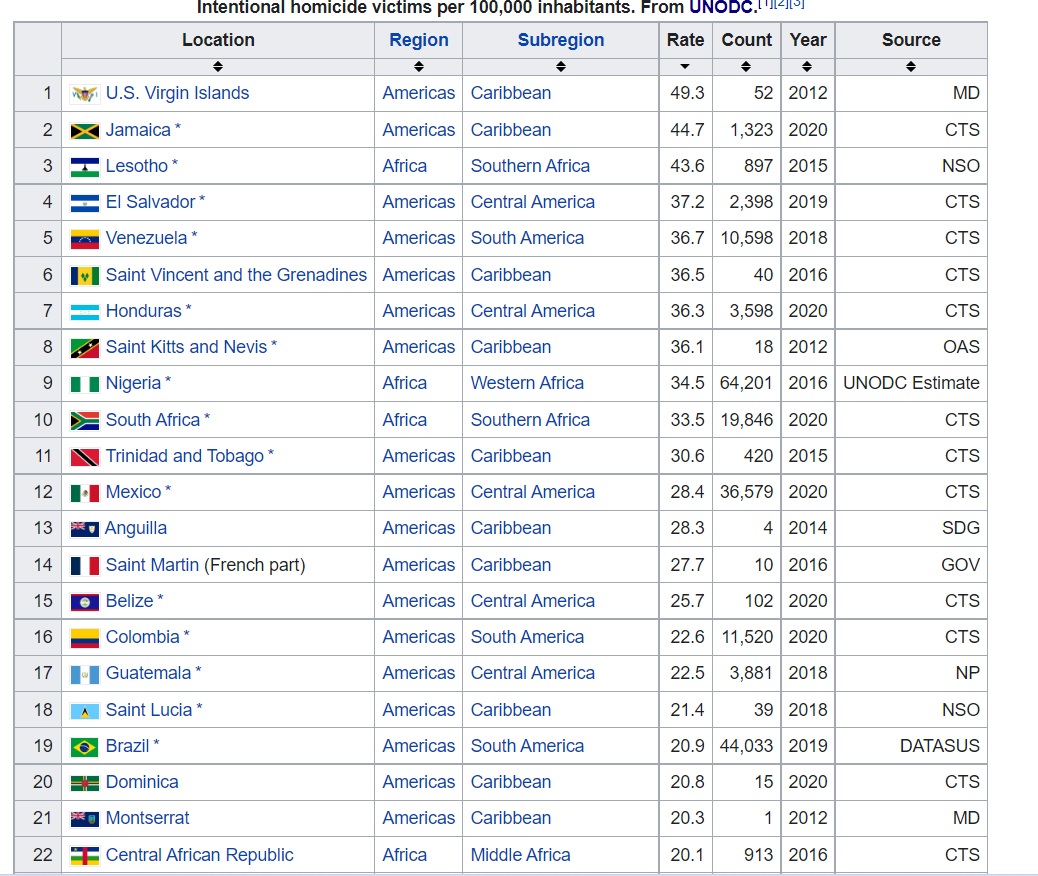This screenshot has height=876, width=1038.
Task: Click the Saint Kitts and Nevis flag
Action: tap(85, 348)
